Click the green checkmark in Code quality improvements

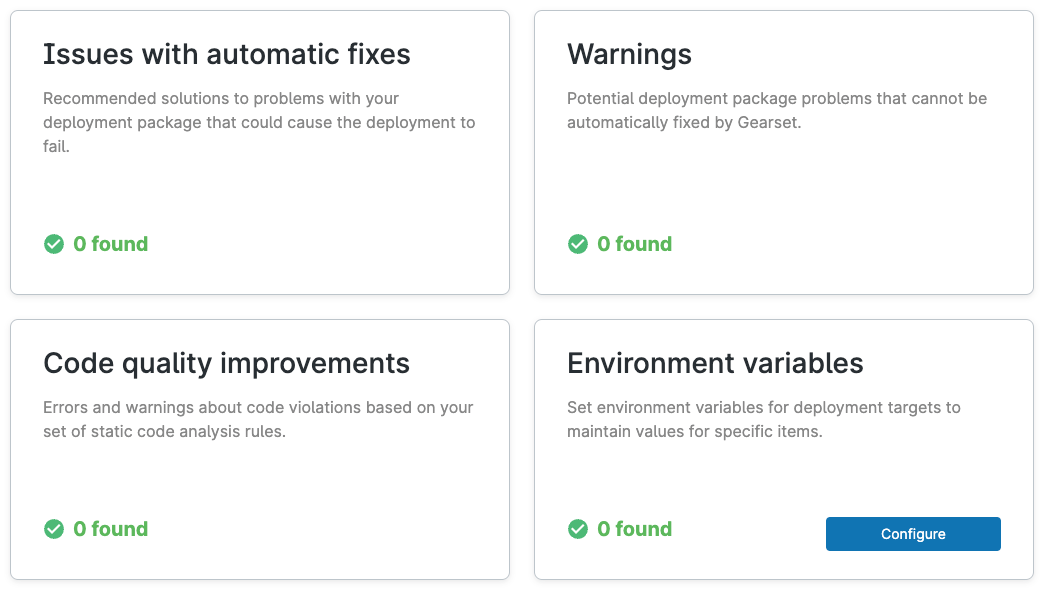click(54, 529)
